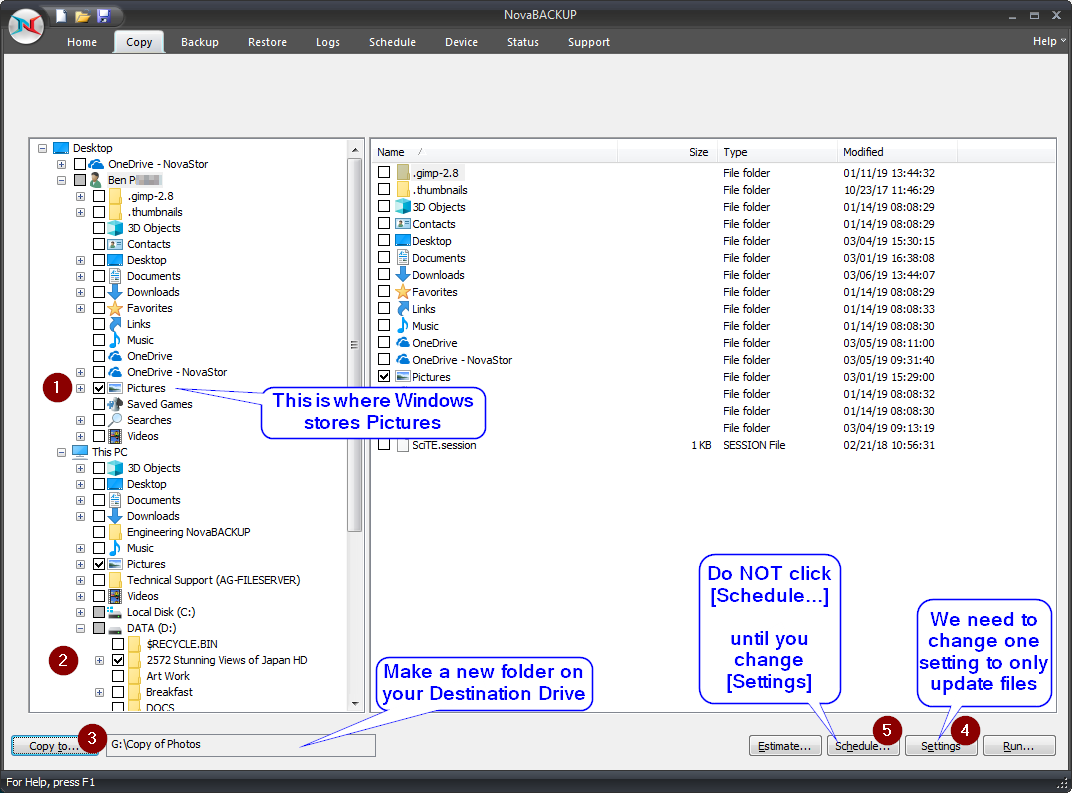Screen dimensions: 1072x793
Task: Expand the Technical Support (AG-FILESERVER) node
Action: 81,580
